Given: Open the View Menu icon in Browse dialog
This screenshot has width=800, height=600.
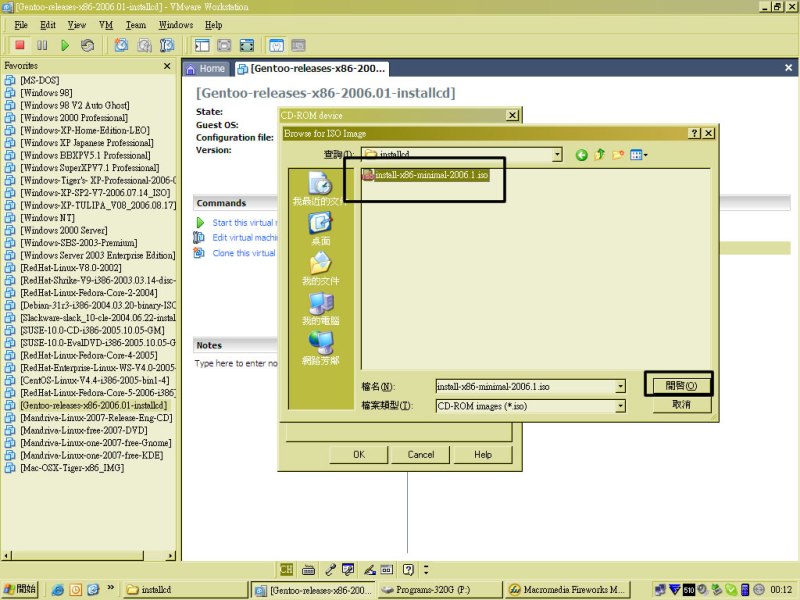Looking at the screenshot, I should pyautogui.click(x=638, y=155).
